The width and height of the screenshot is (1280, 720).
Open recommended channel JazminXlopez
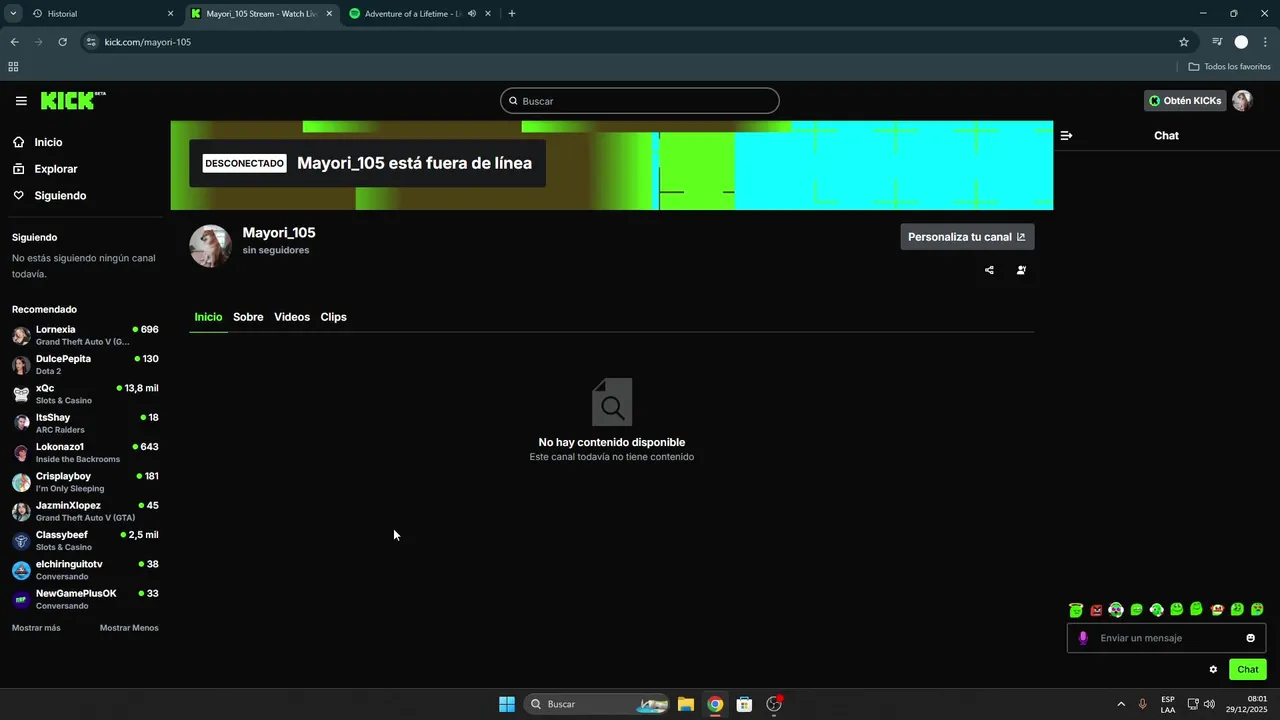(85, 512)
